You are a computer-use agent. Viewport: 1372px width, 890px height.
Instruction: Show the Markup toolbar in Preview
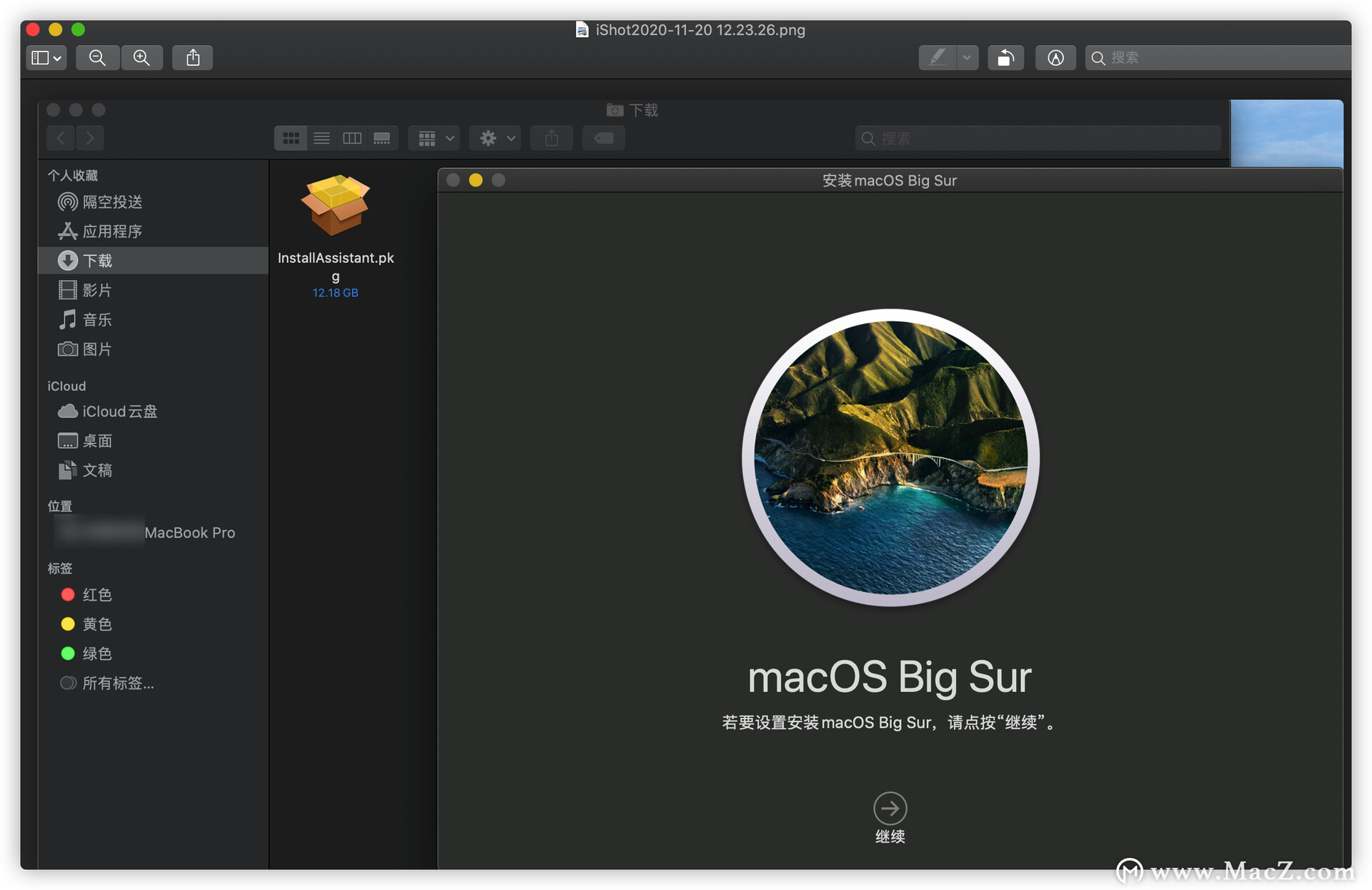coord(1055,58)
